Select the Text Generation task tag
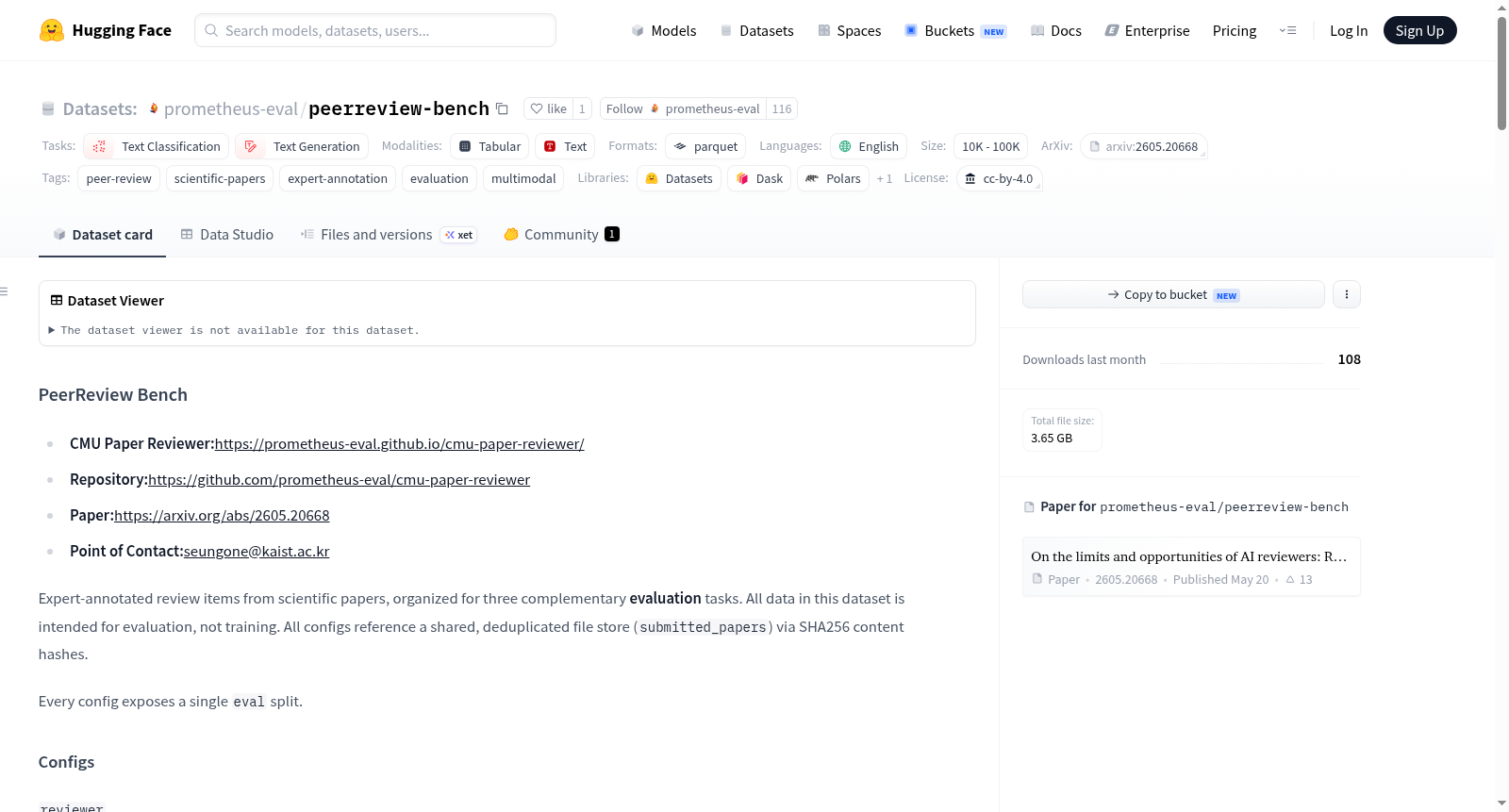The width and height of the screenshot is (1509, 812). click(302, 146)
